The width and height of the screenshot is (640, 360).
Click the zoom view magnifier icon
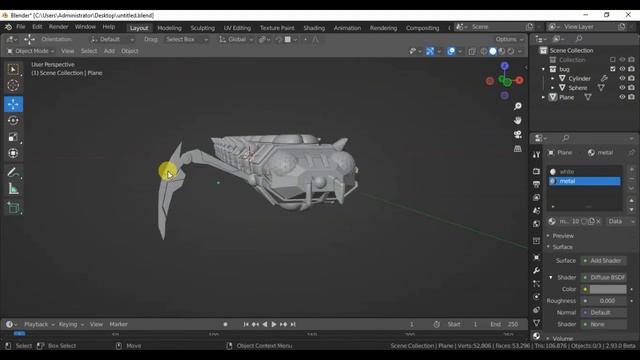[518, 107]
